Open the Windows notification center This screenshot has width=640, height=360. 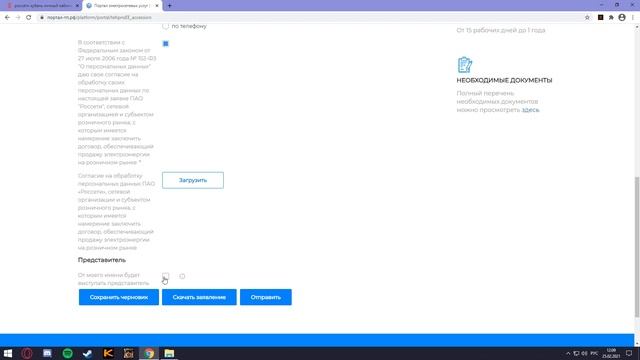coord(629,353)
